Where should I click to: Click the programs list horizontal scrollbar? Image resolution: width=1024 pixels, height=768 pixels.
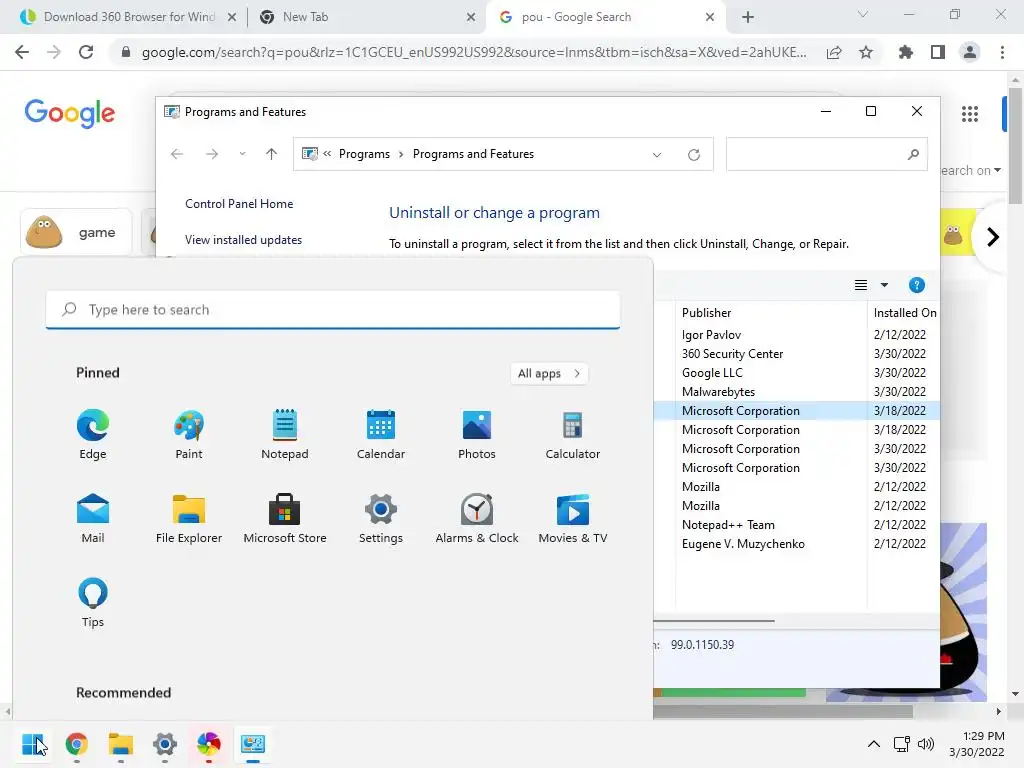click(x=714, y=621)
